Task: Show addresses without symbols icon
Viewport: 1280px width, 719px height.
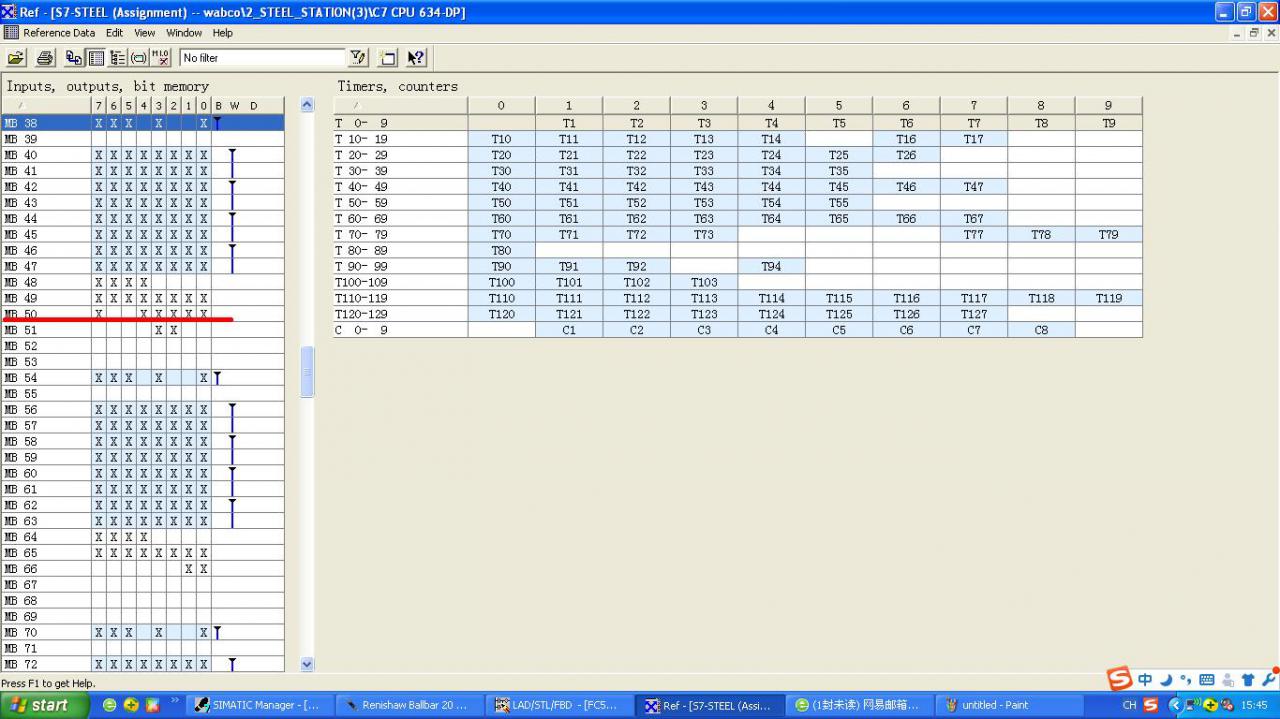Action: (161, 58)
